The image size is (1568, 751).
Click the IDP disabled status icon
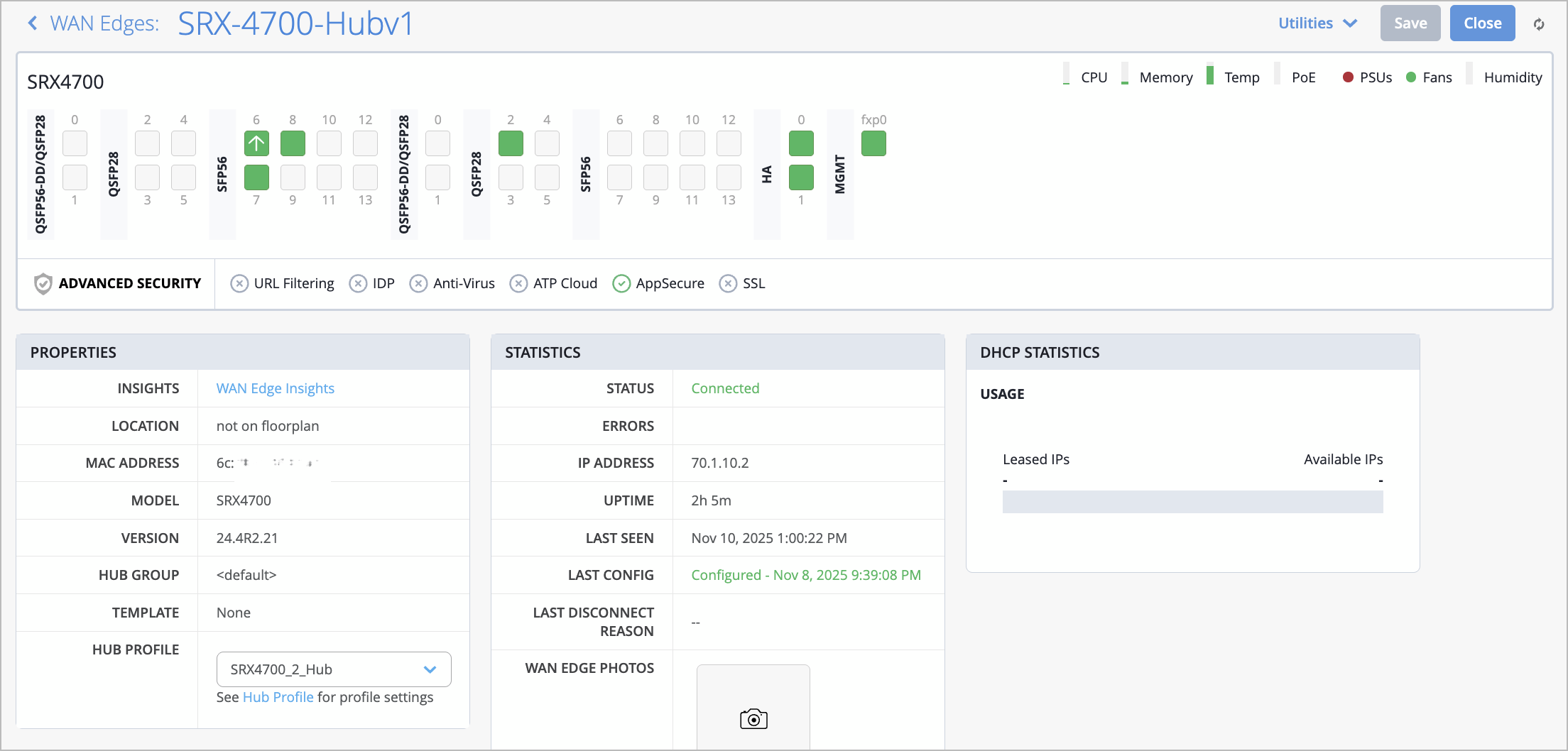[x=358, y=284]
